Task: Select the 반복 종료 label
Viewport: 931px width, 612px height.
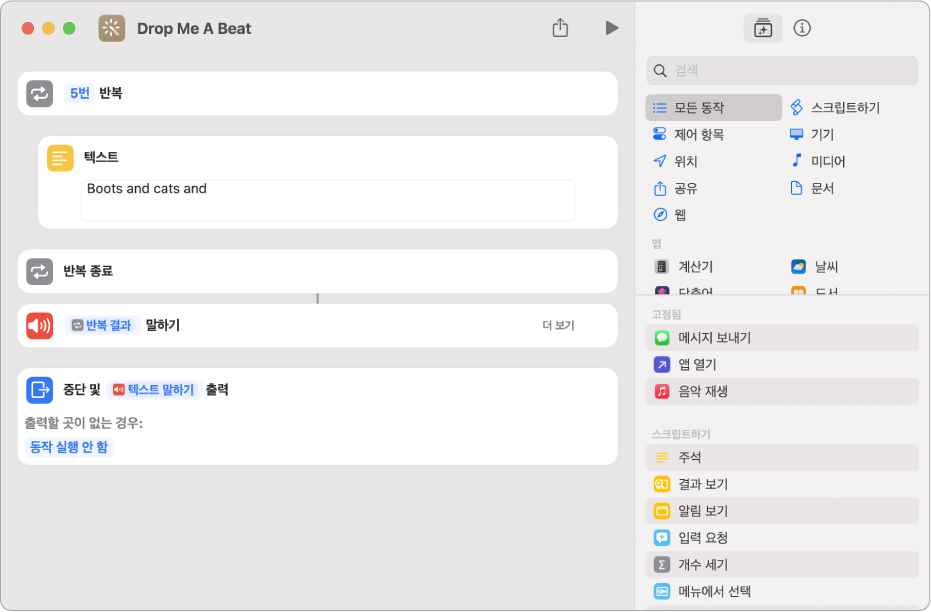Action: [x=88, y=271]
